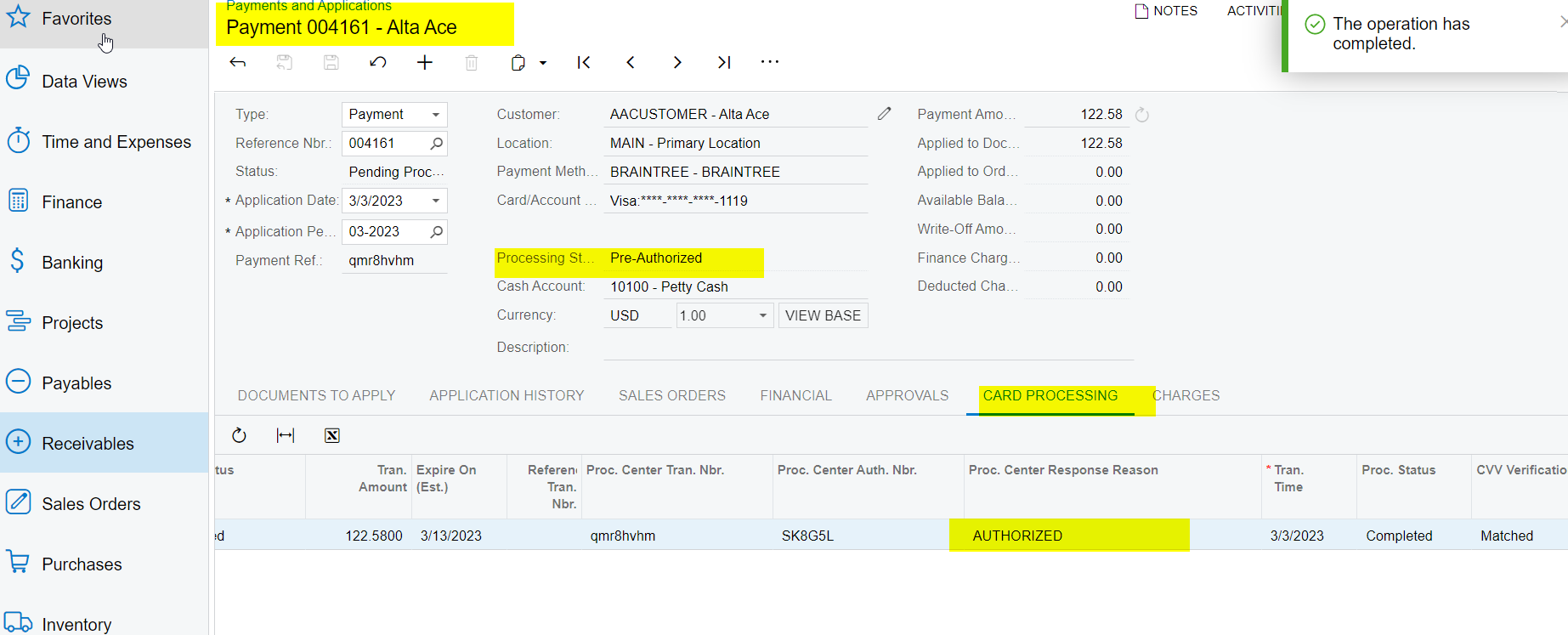Go to the last record

tap(724, 62)
